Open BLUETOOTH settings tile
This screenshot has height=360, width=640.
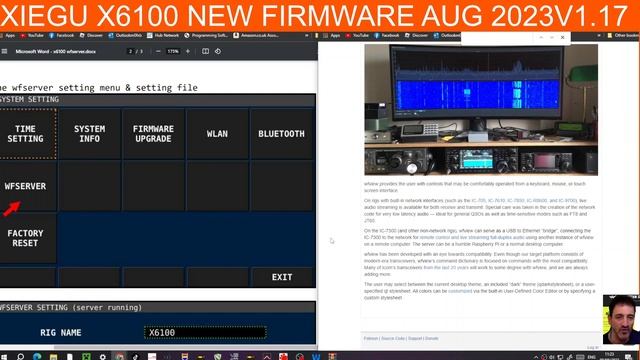coord(281,133)
